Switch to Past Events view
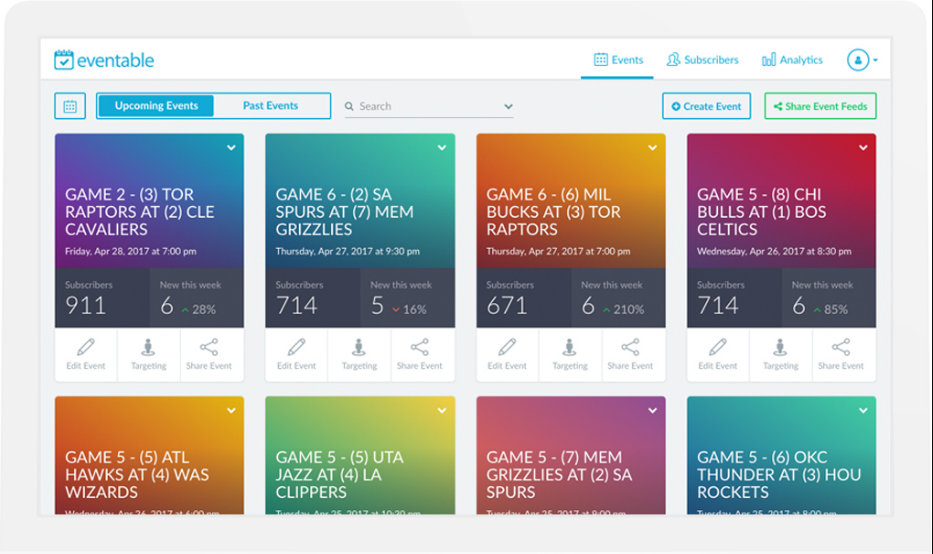Screen dimensions: 933x554 [270, 106]
